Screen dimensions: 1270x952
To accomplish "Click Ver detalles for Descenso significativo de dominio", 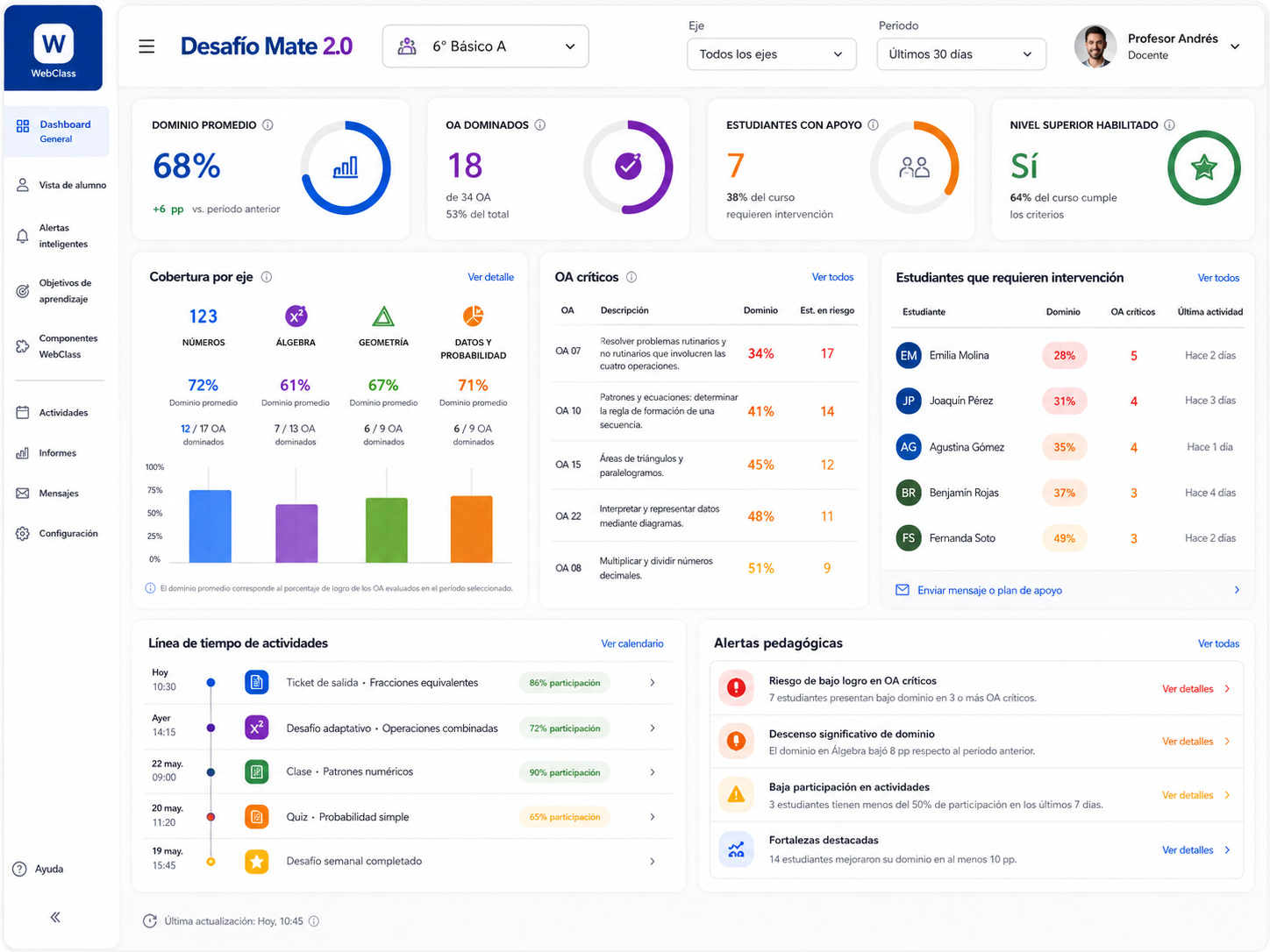I will pos(1195,742).
